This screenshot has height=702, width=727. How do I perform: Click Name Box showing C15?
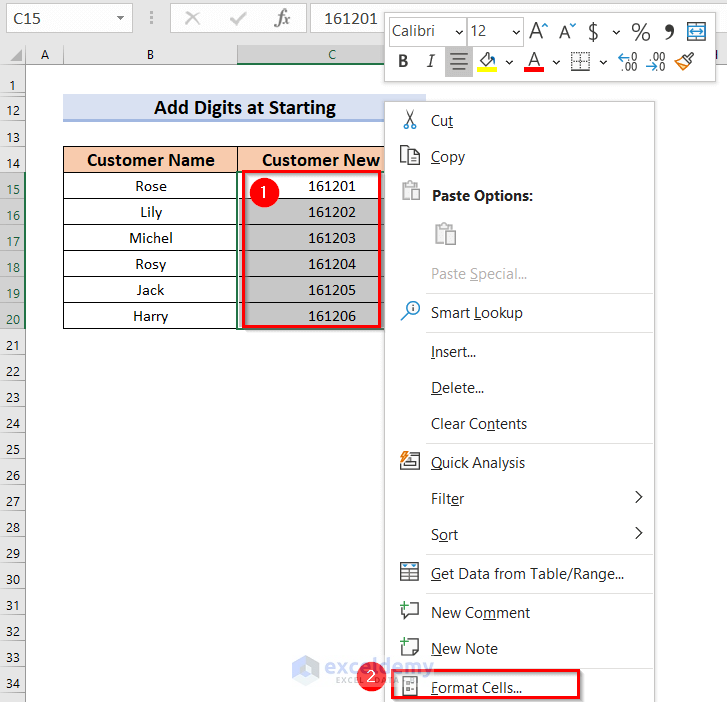tap(70, 18)
